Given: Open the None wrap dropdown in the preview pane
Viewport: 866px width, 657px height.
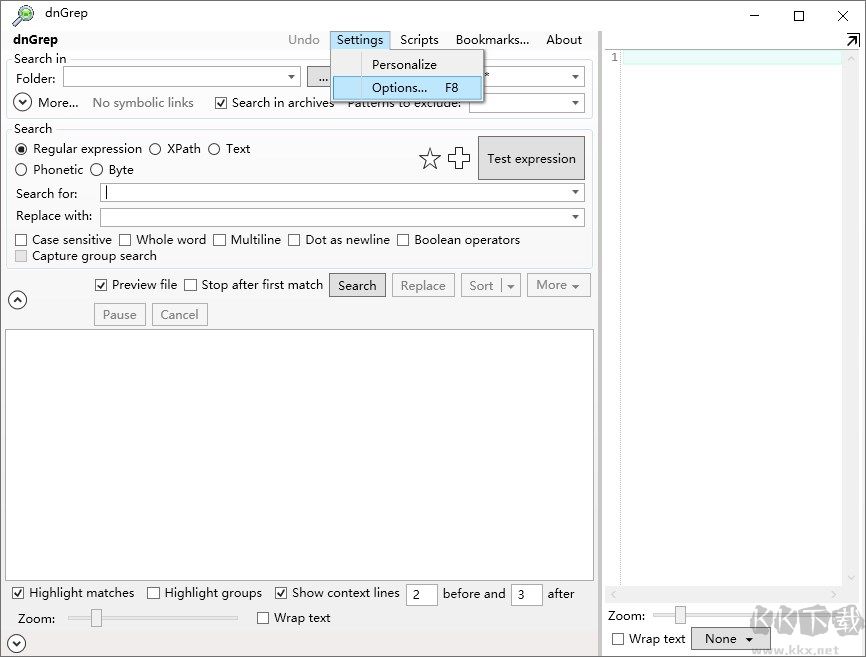Looking at the screenshot, I should click(x=731, y=638).
